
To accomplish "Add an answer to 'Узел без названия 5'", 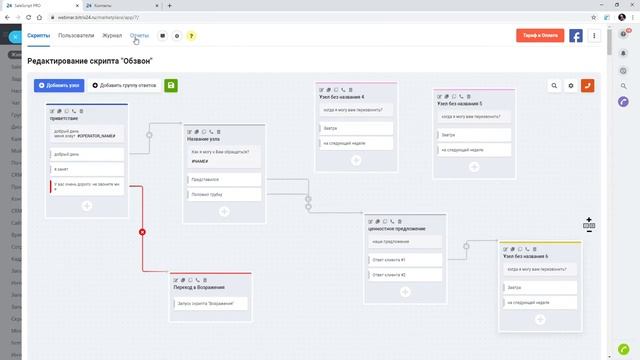I will click(474, 167).
